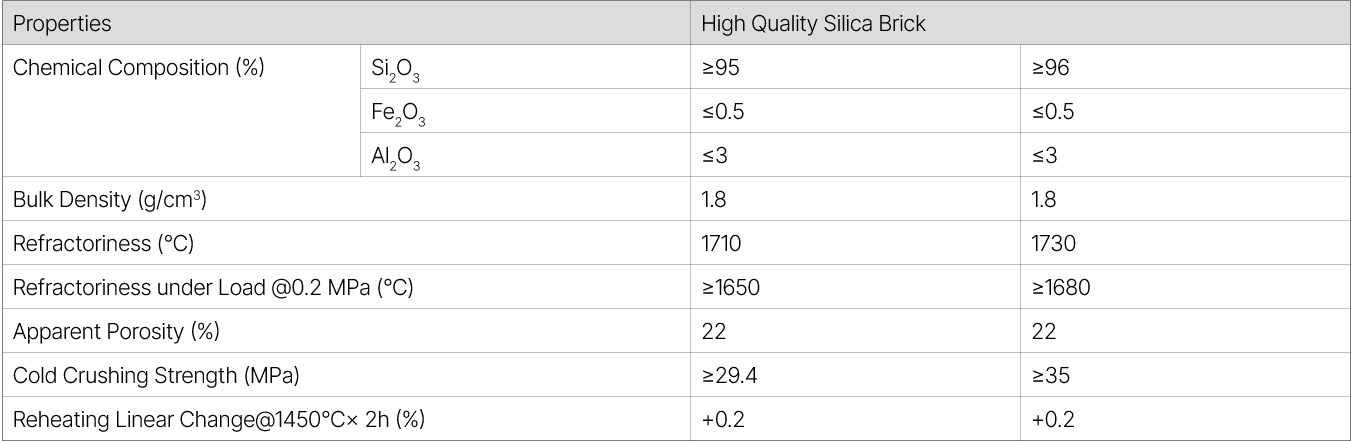Click the Chemical Composition (%) cell
Image resolution: width=1351 pixels, height=441 pixels.
tap(138, 68)
